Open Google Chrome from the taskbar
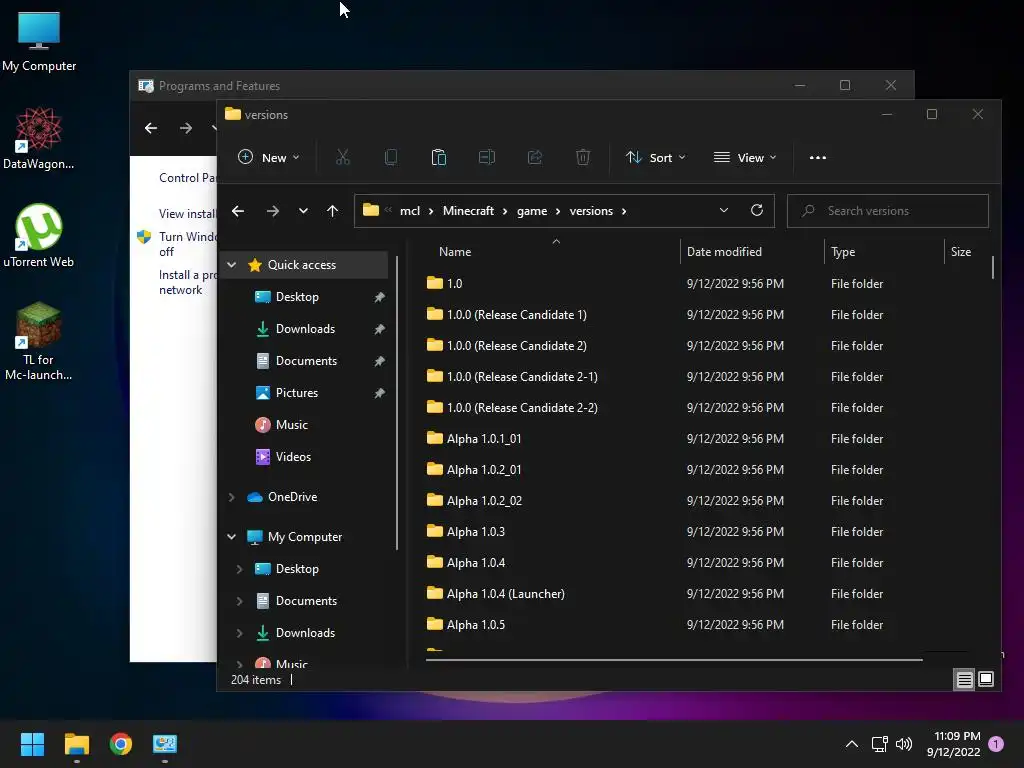The image size is (1024, 768). click(x=121, y=744)
